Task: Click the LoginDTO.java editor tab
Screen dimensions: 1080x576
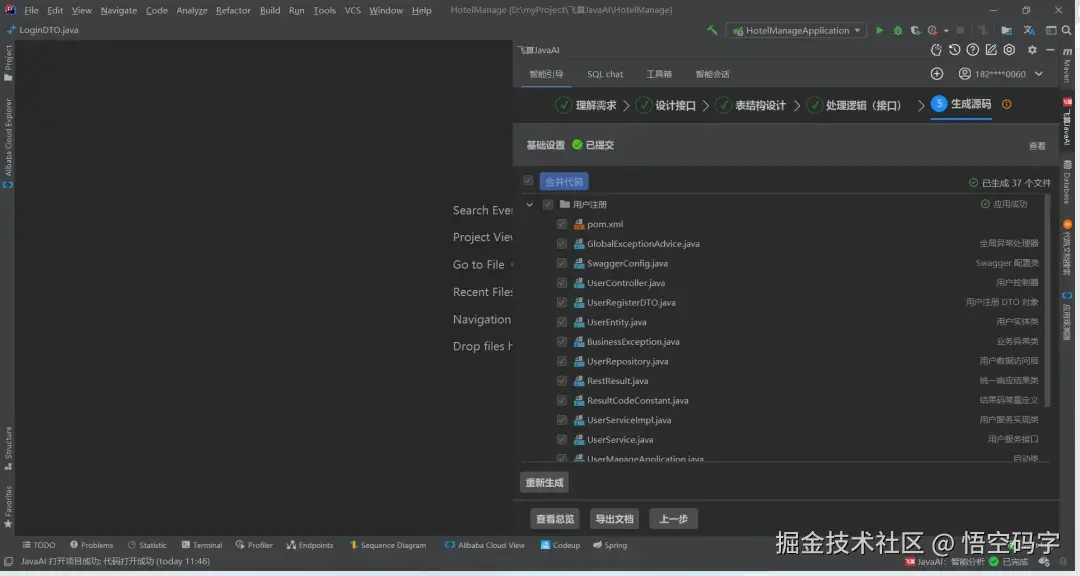Action: click(43, 30)
